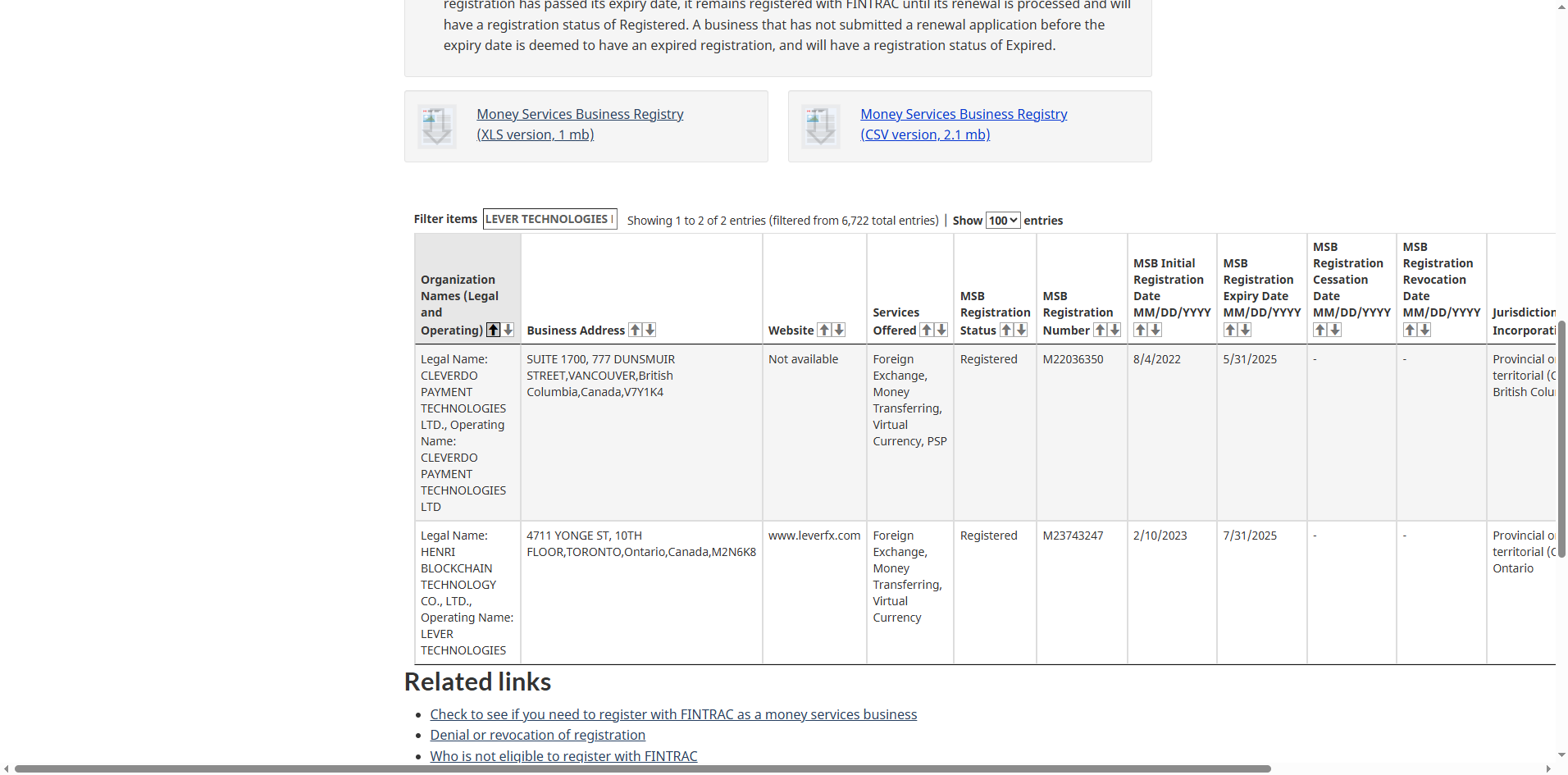Click the horizontal page scrollbar
Screen dimensions: 1568x775
(x=642, y=768)
